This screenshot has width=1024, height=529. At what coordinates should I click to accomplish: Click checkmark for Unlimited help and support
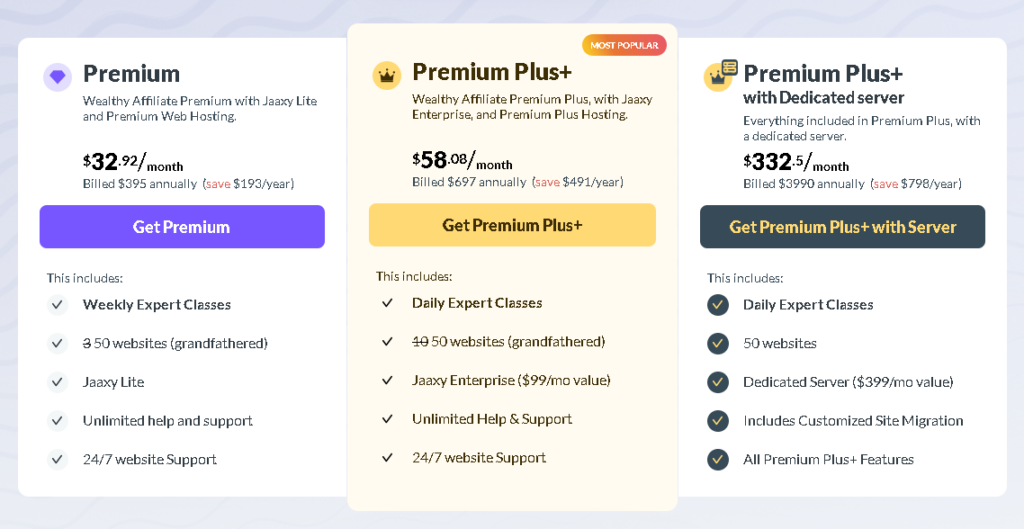(x=57, y=421)
